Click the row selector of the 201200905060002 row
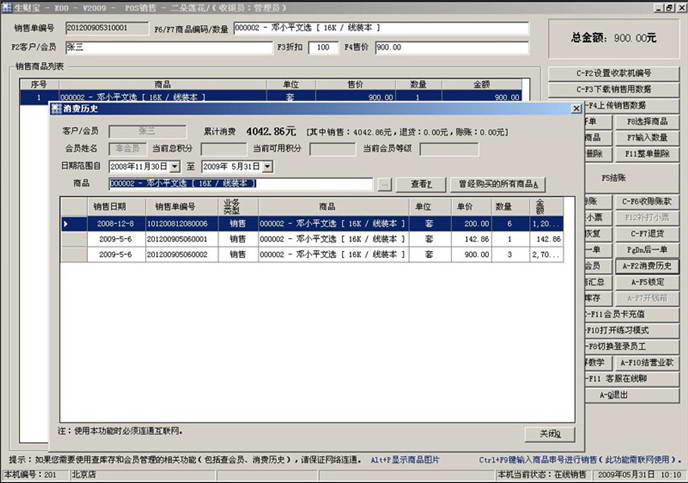 coord(74,254)
